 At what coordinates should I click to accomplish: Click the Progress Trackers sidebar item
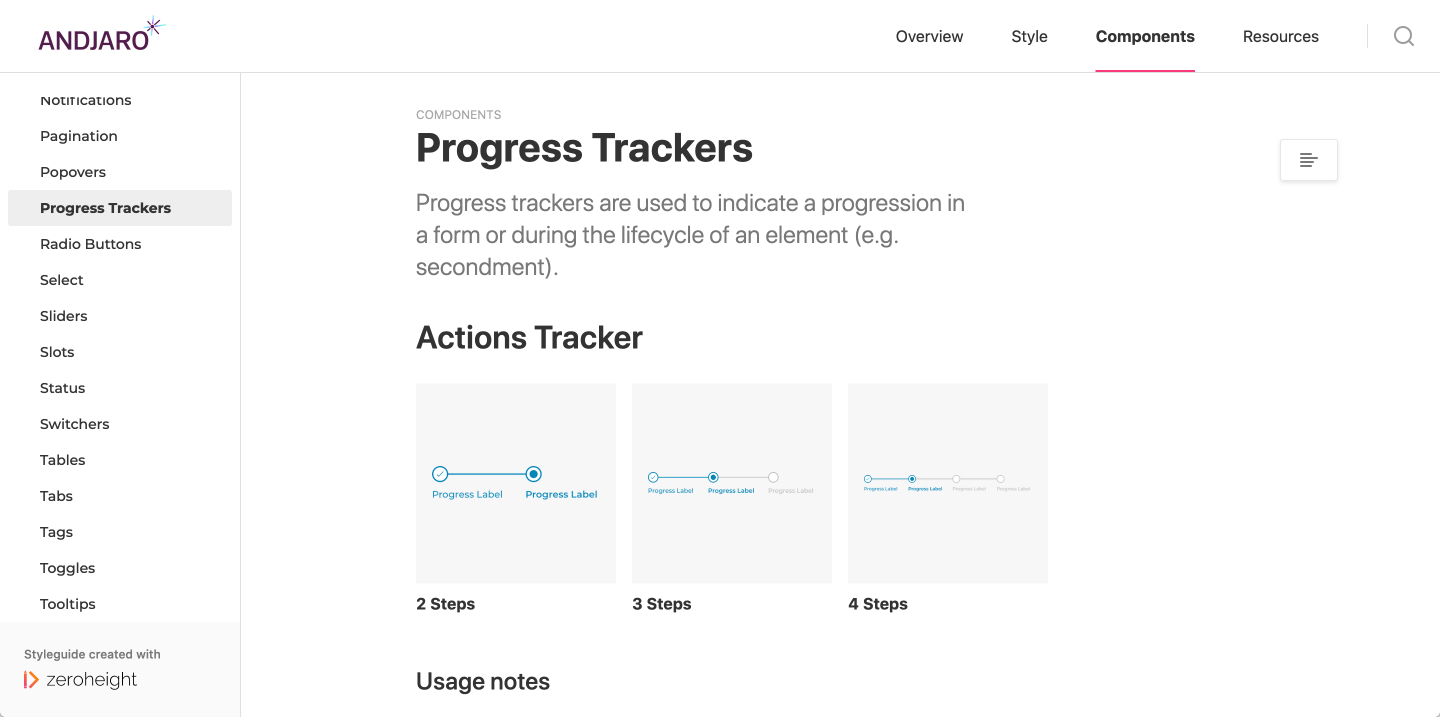120,208
